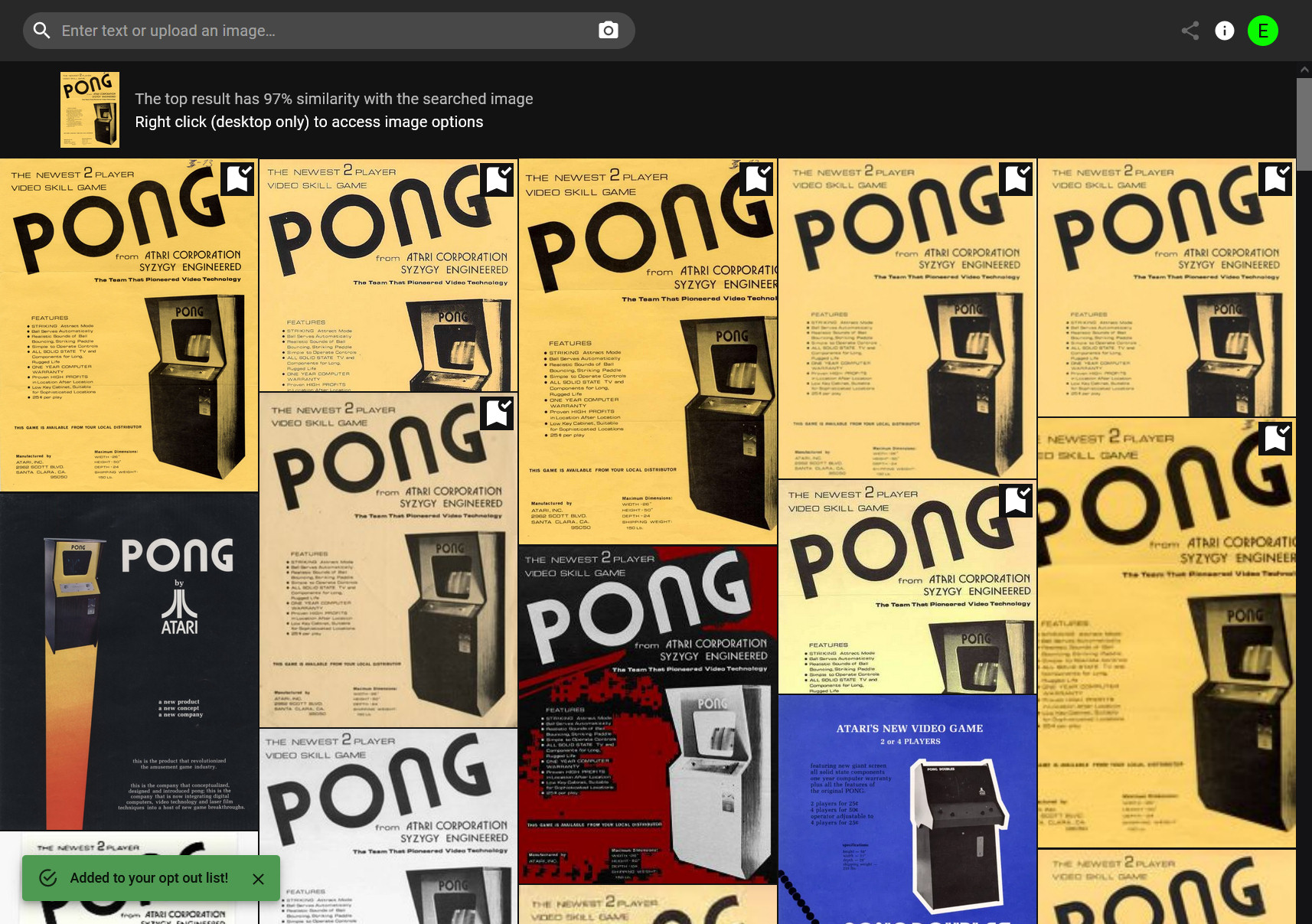Open the share icon in header

(x=1190, y=31)
